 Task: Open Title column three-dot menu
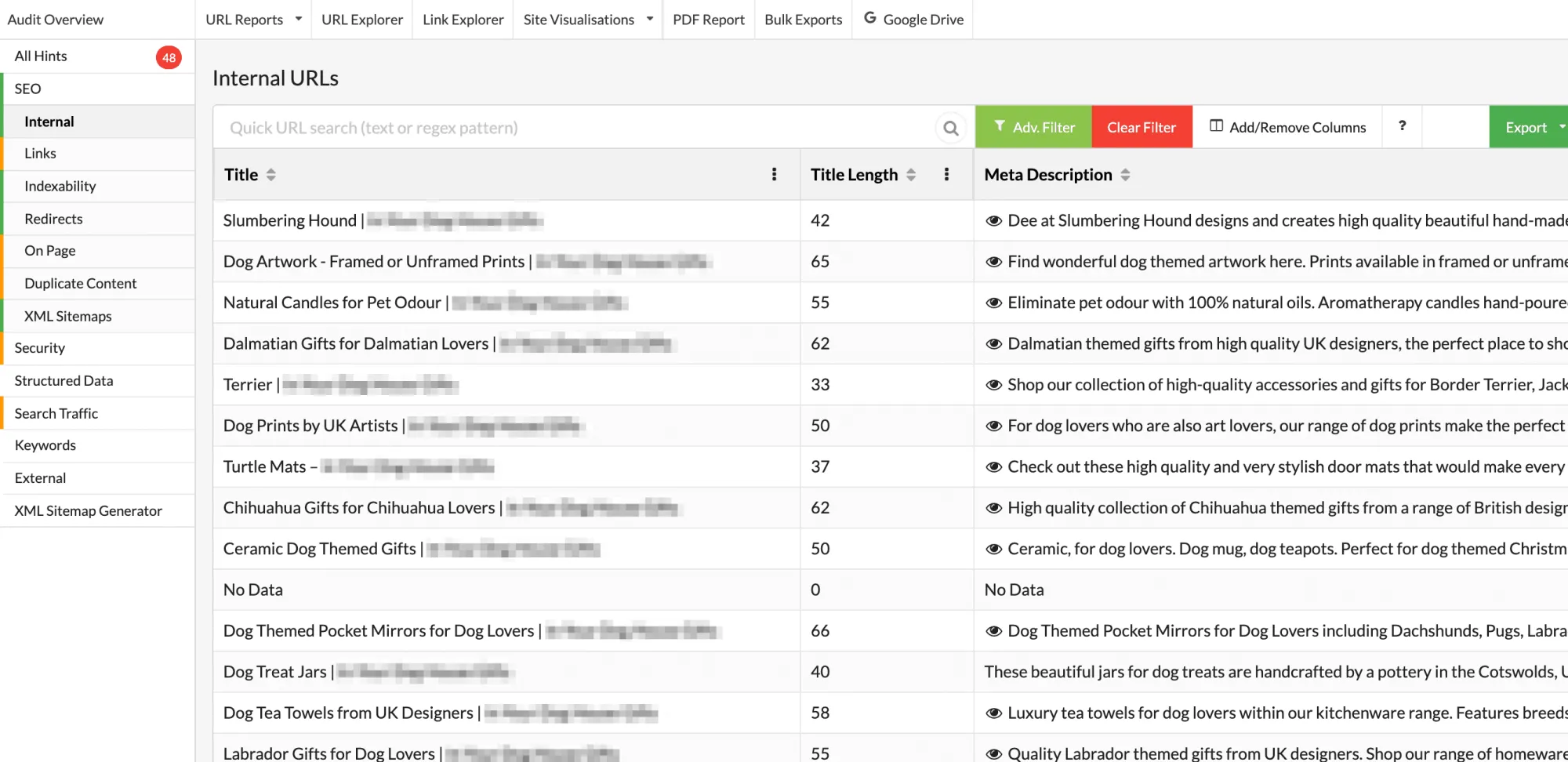click(774, 174)
